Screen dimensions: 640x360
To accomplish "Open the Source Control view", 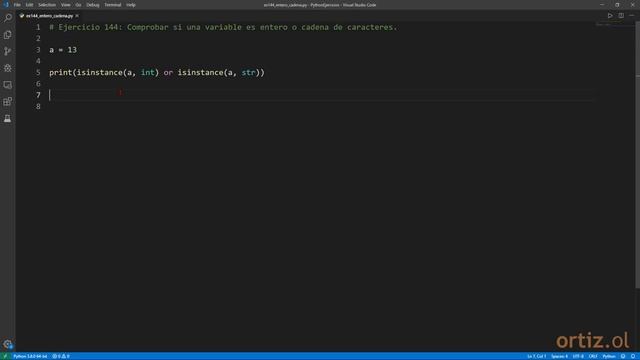I will pos(7,51).
